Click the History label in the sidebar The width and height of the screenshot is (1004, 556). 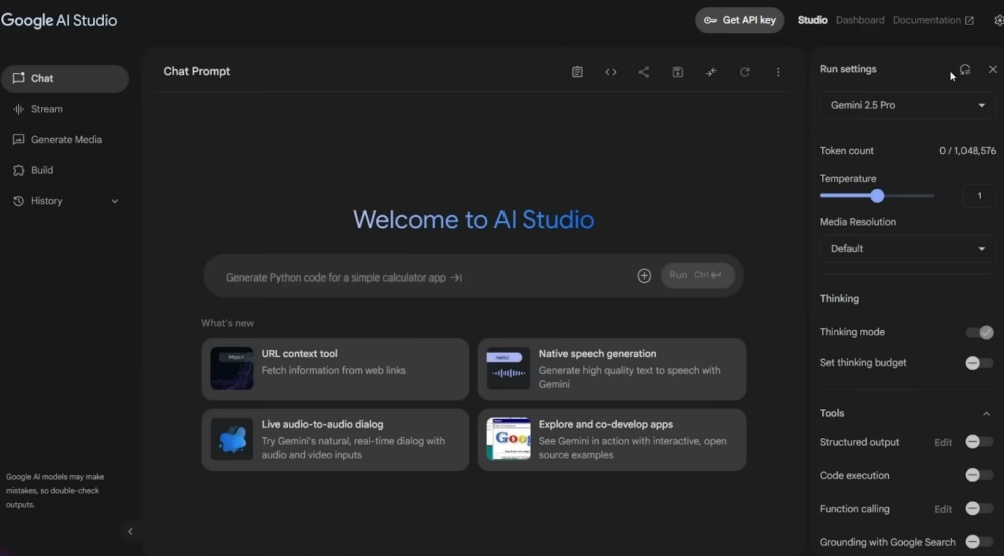47,201
